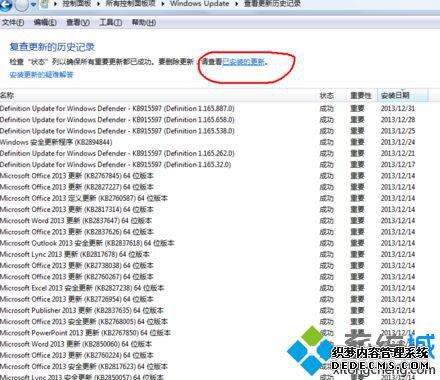The image size is (440, 380).
Task: Expand the breadcrumb arrow after 控制面板
Action: [99, 4]
